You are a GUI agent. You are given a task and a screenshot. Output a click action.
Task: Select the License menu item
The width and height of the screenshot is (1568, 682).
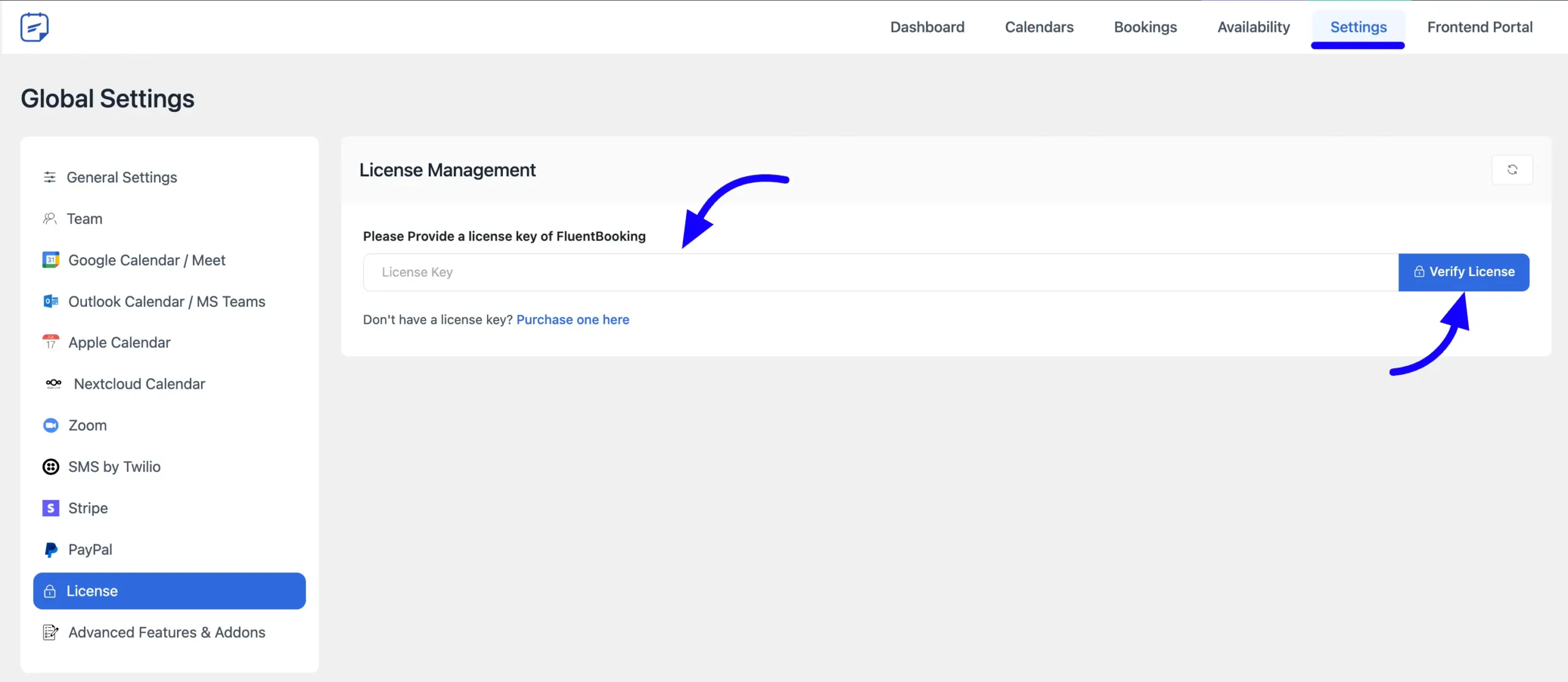[x=170, y=591]
